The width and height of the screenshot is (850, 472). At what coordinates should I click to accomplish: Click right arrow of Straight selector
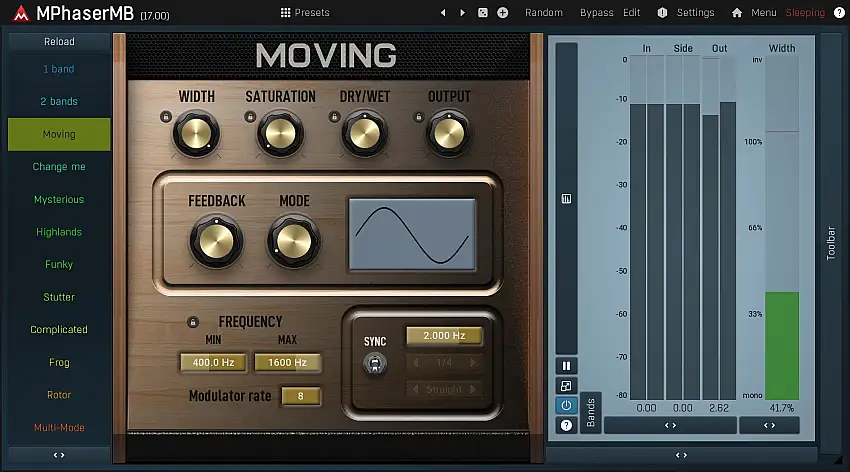pos(473,389)
